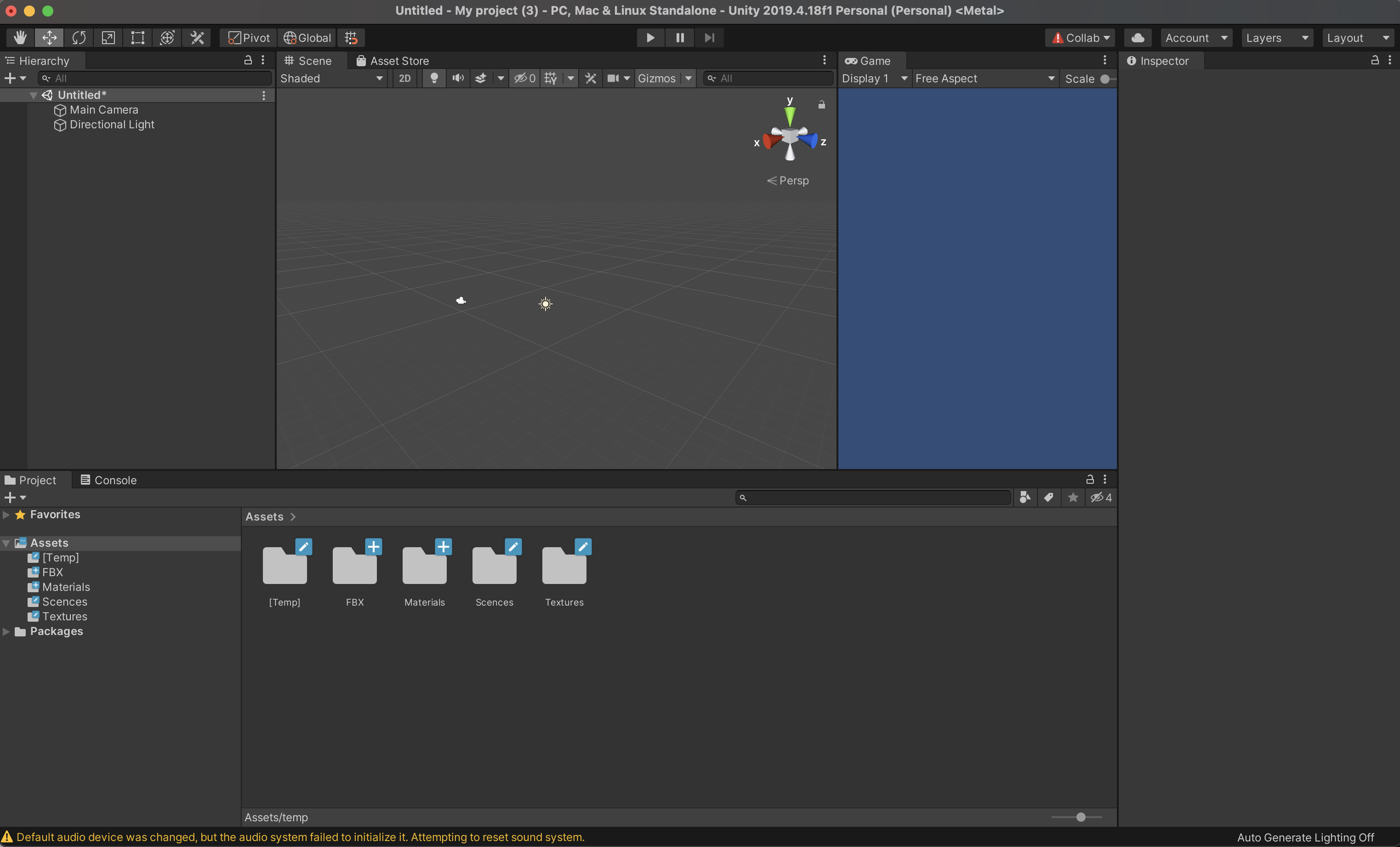Click the Collab button
Screen dimensions: 1400x847
[1080, 38]
